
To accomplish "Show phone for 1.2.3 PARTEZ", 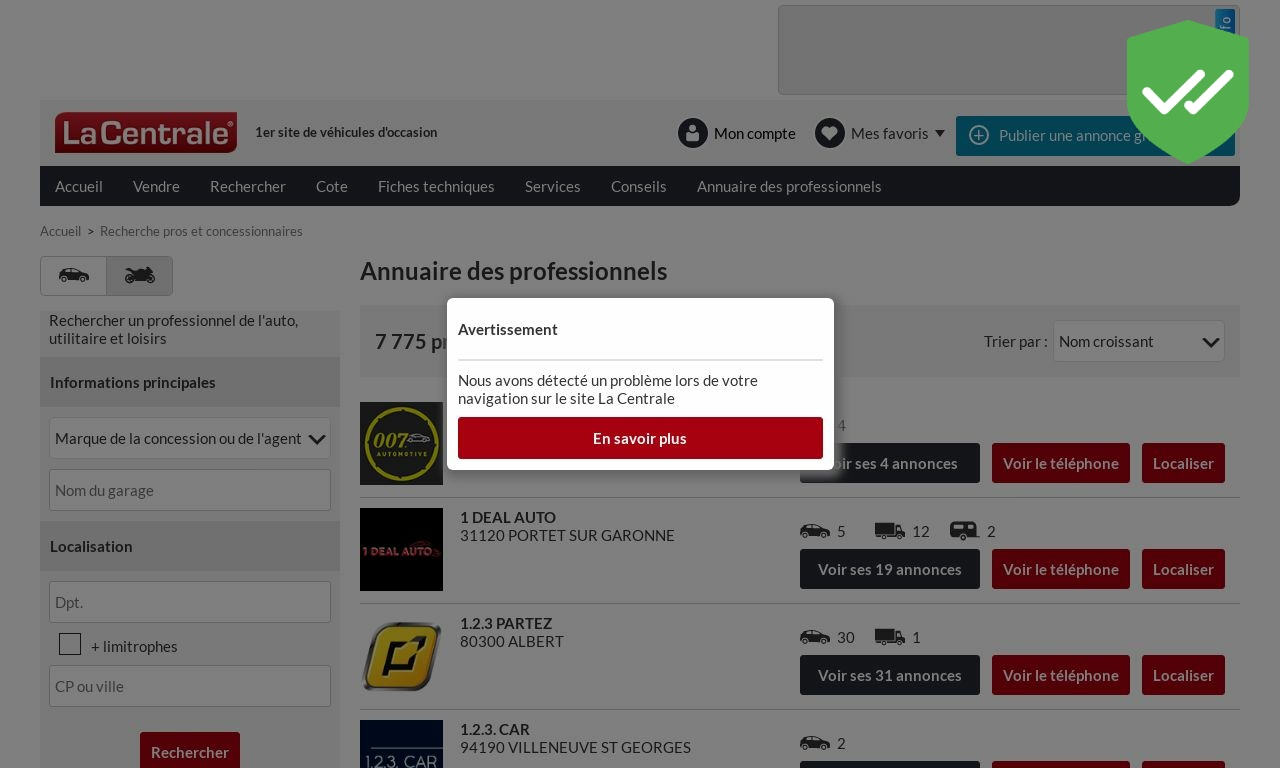I will pos(1061,675).
